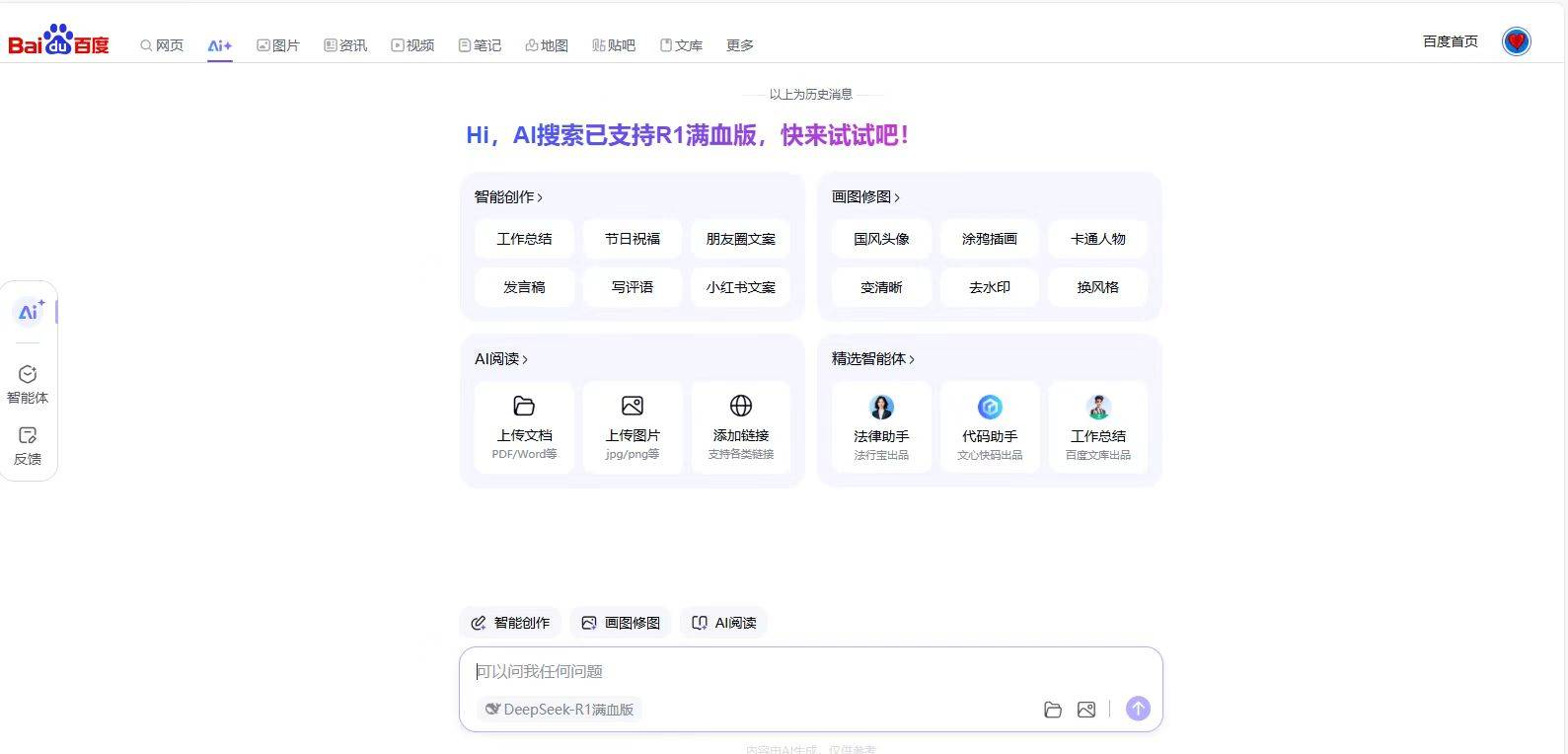Viewport: 1568px width, 754px height.
Task: Switch to the 网页 tab
Action: 162,45
